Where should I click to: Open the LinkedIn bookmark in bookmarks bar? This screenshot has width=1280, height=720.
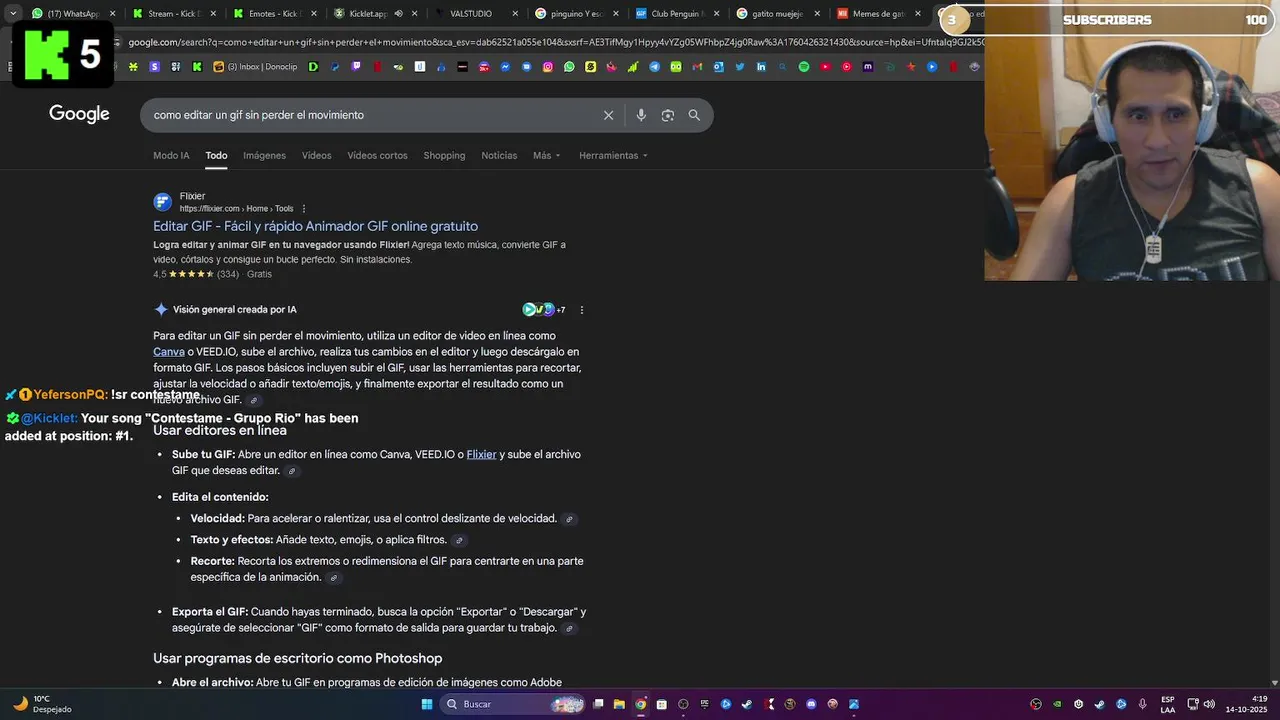click(x=761, y=67)
